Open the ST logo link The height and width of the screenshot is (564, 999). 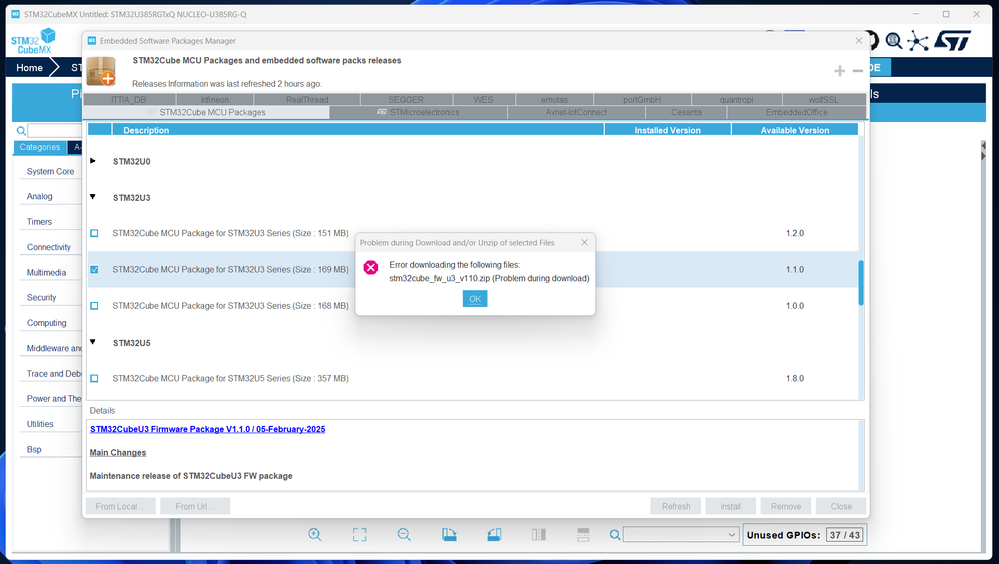(952, 41)
